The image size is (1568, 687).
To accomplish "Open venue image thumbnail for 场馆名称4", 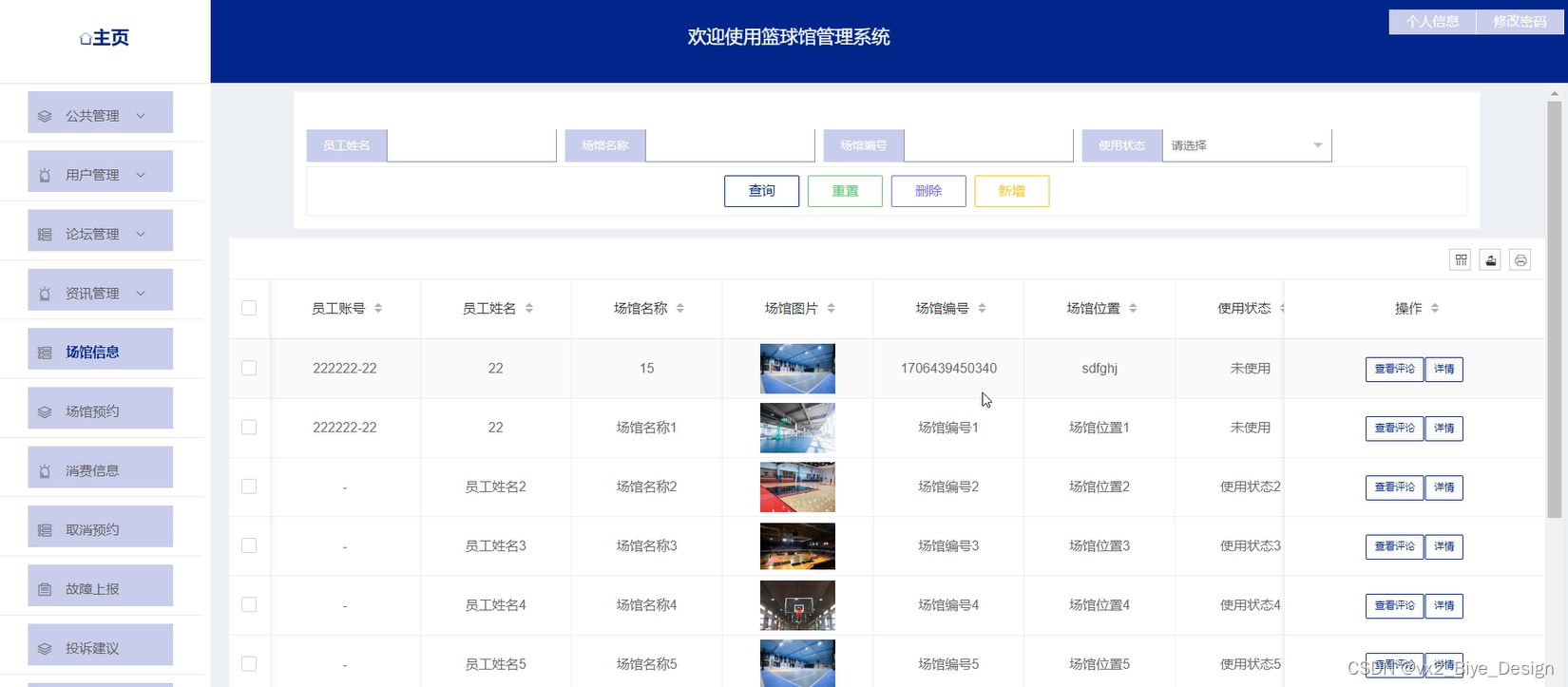I will 797,605.
